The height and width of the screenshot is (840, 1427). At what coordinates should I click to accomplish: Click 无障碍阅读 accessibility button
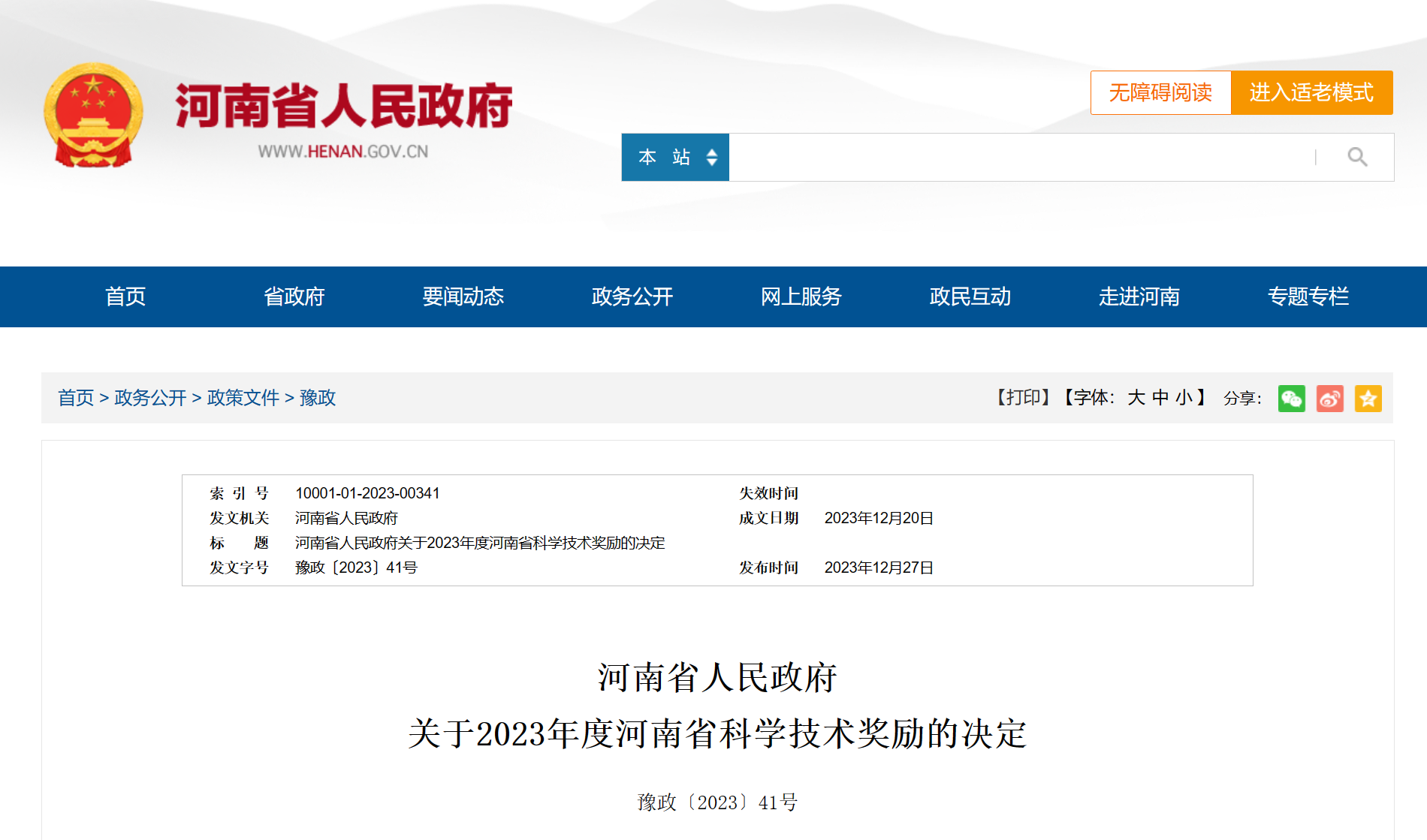(1160, 92)
